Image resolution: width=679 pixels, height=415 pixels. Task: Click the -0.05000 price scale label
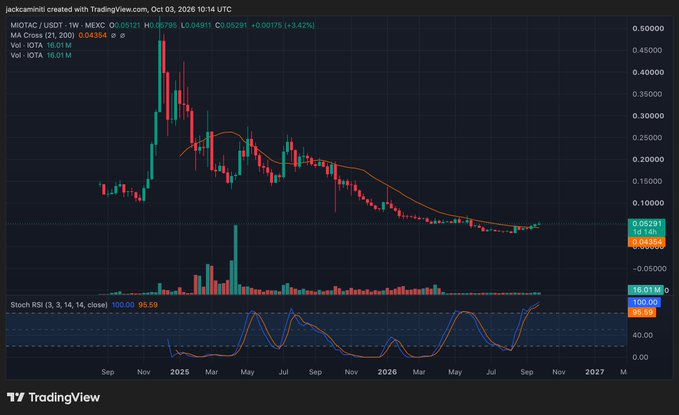pos(648,269)
